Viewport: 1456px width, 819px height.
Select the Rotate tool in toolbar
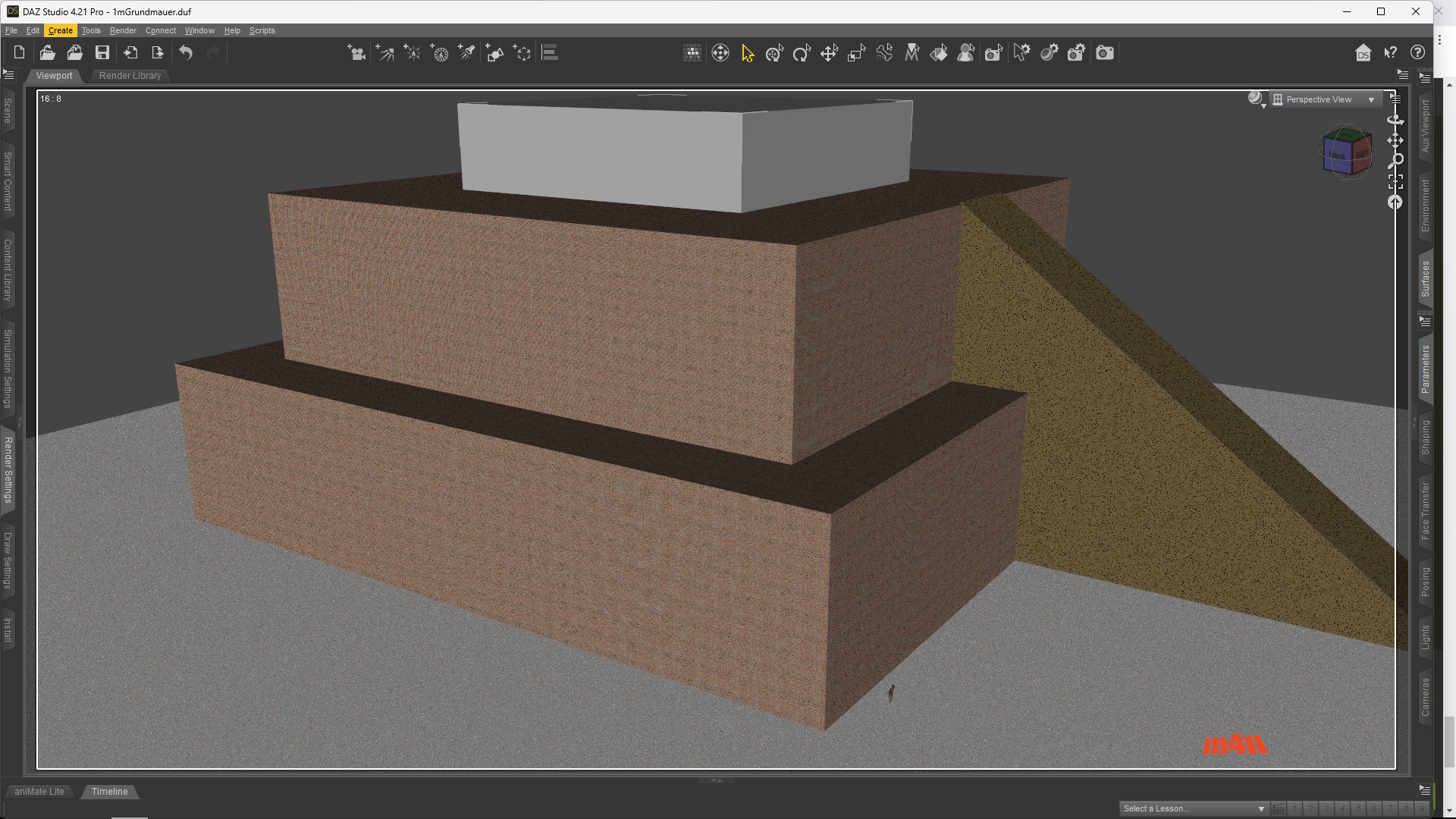[802, 53]
